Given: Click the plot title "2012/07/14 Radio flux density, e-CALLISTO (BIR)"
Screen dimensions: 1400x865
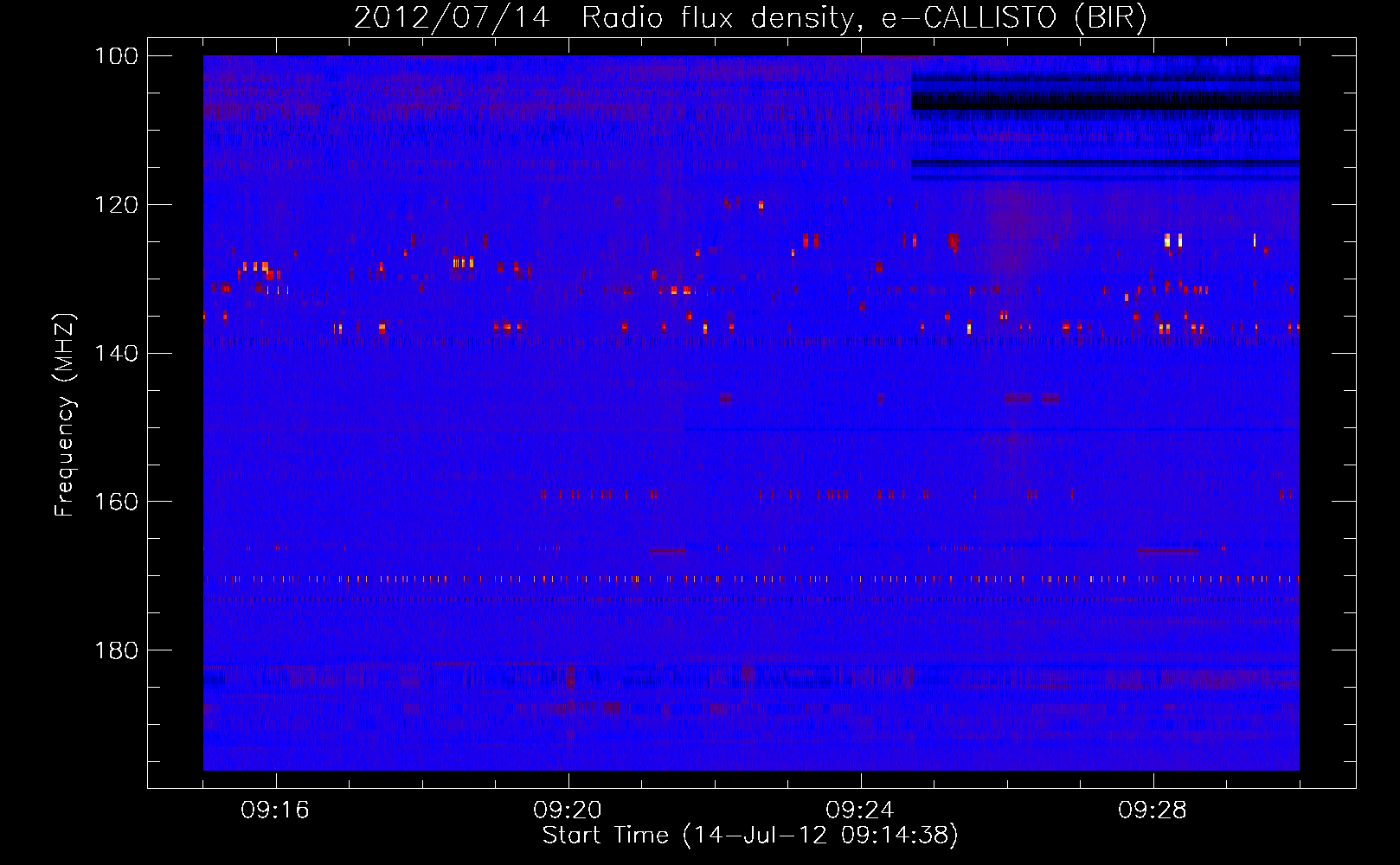Looking at the screenshot, I should (x=750, y=18).
